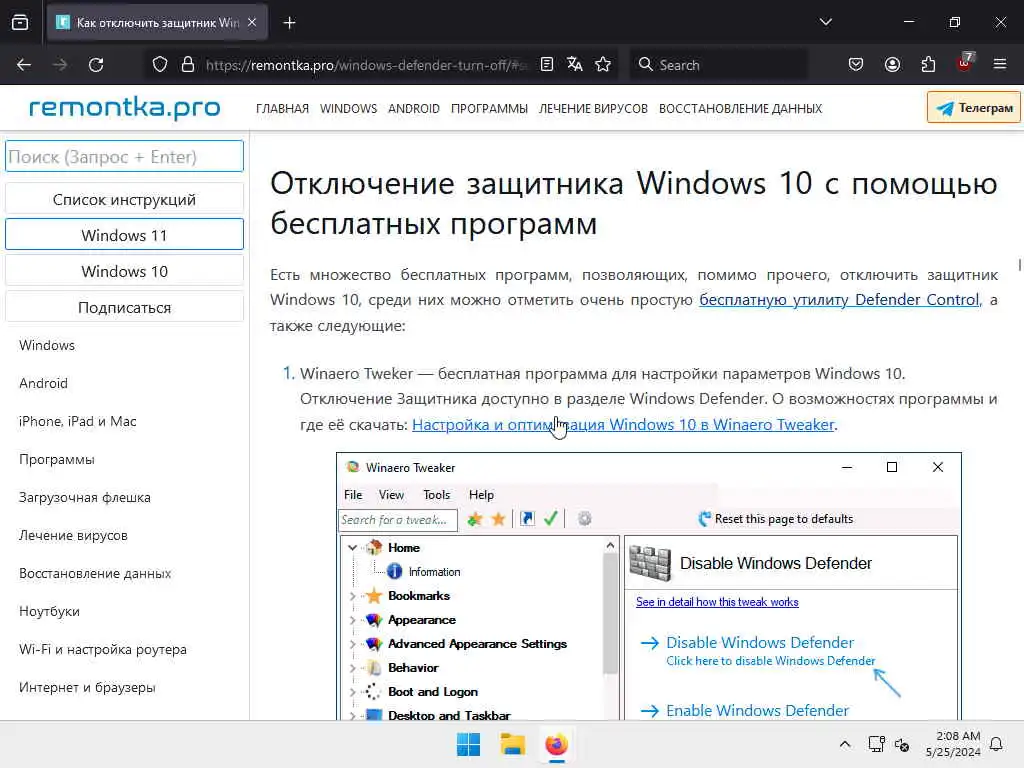The height and width of the screenshot is (768, 1024).
Task: Click the Подписаться button
Action: click(x=124, y=307)
